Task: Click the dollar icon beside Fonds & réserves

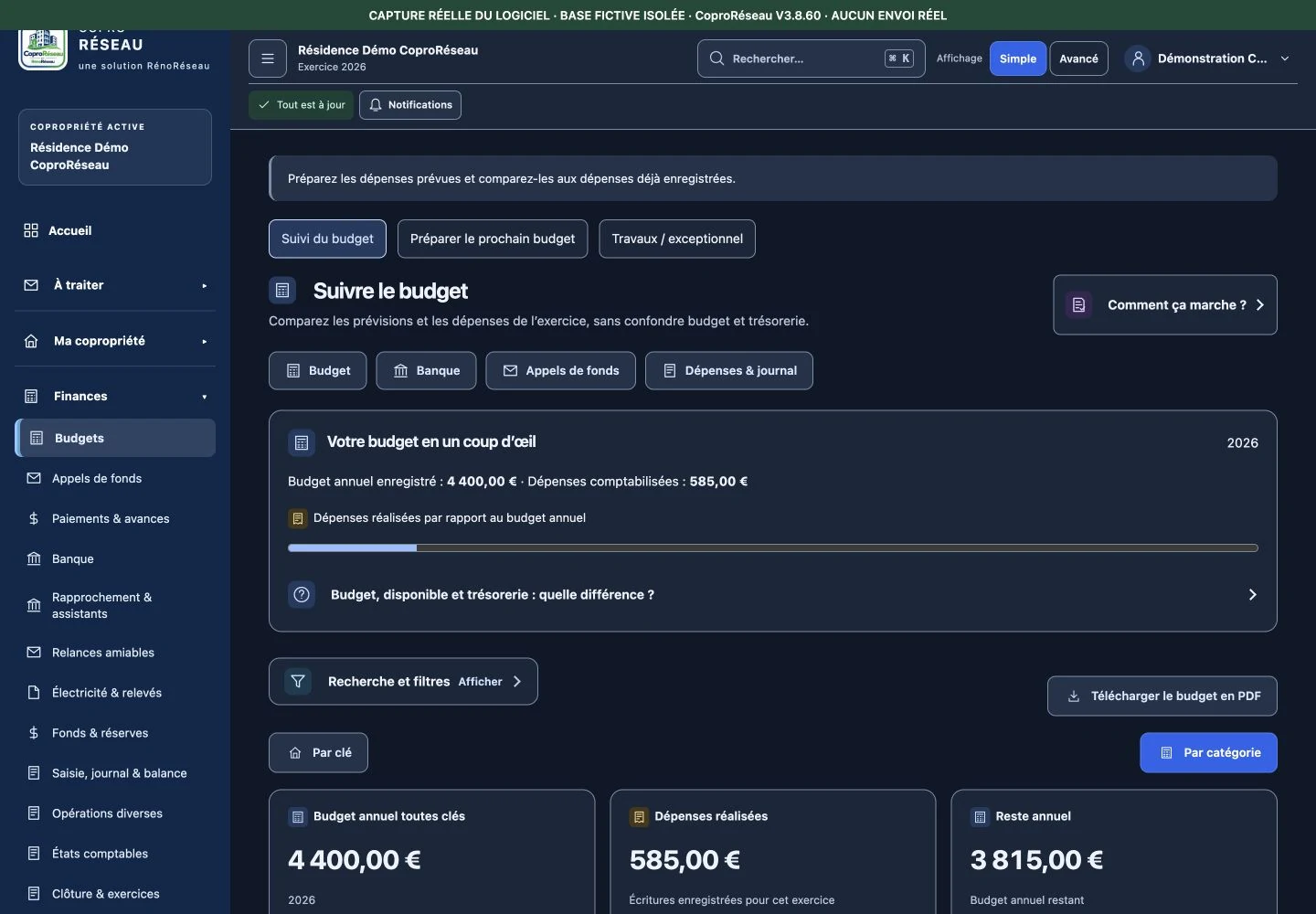Action: (x=34, y=733)
